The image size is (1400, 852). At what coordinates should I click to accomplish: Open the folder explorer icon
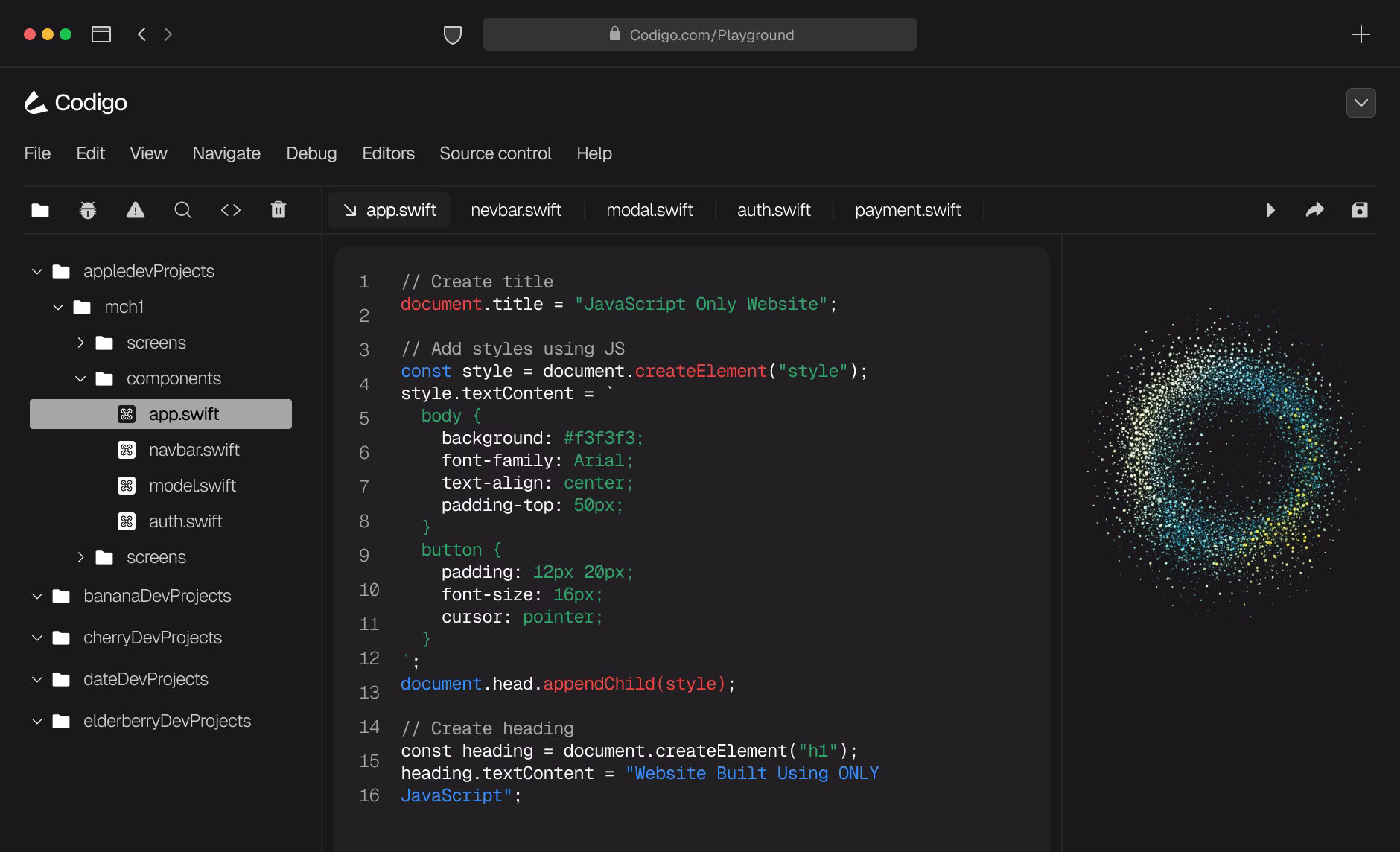[x=40, y=210]
